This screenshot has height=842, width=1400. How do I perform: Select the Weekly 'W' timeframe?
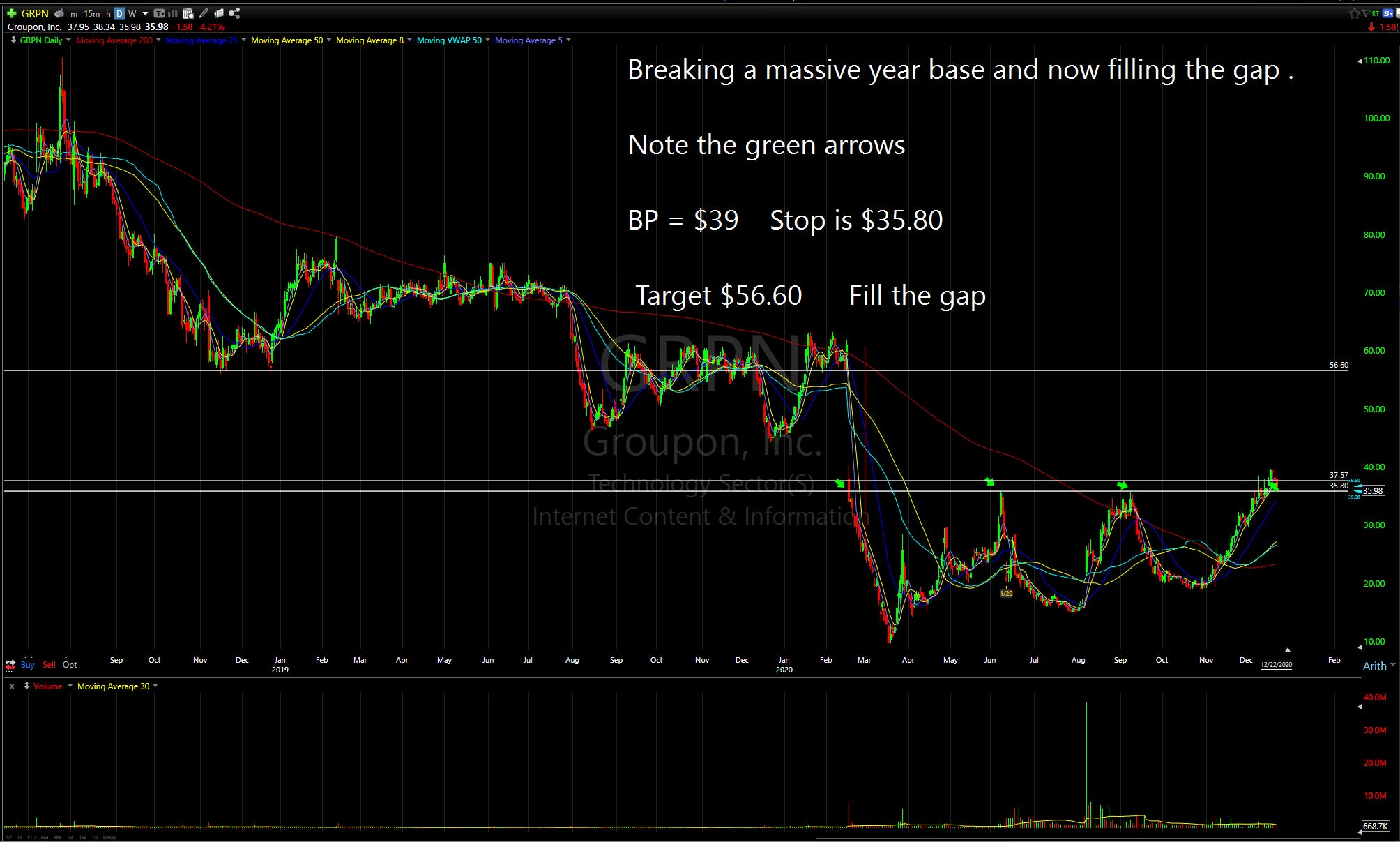(132, 14)
